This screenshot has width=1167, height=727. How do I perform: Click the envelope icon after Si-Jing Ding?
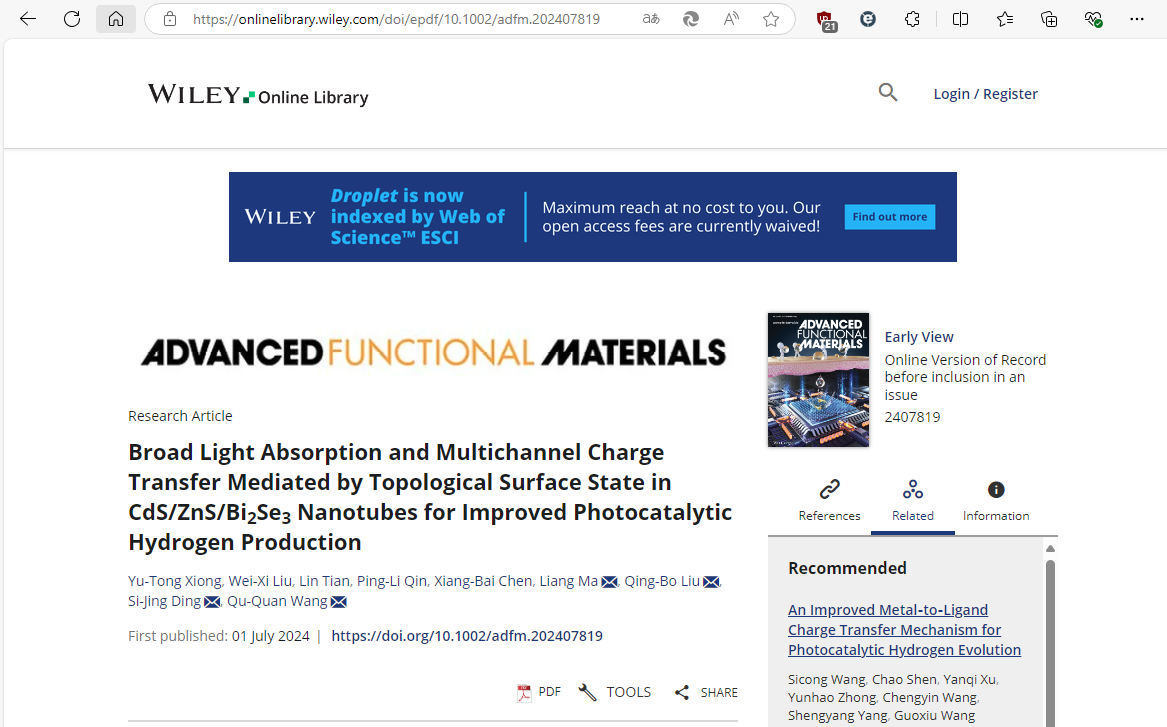coord(212,602)
